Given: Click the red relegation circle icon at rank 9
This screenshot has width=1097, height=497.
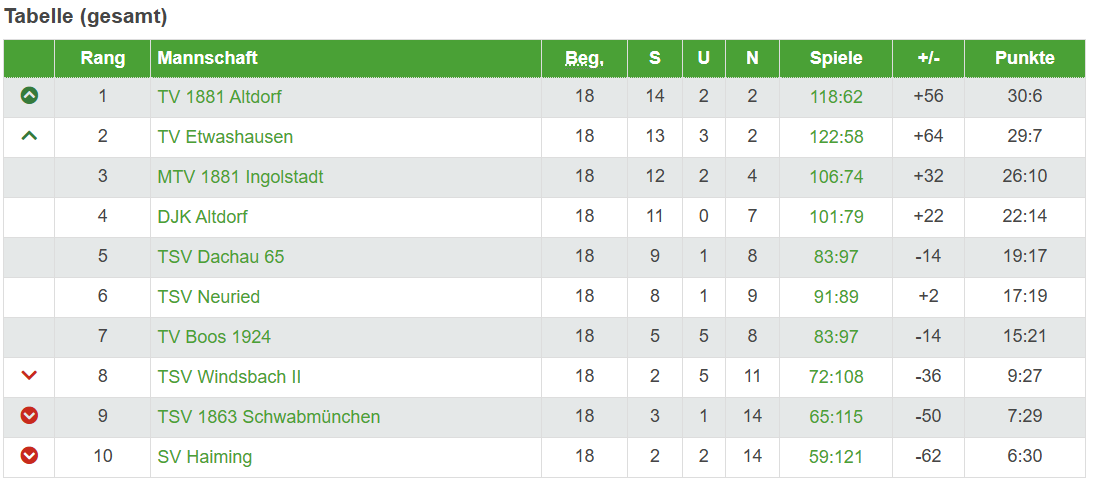Looking at the screenshot, I should [29, 416].
